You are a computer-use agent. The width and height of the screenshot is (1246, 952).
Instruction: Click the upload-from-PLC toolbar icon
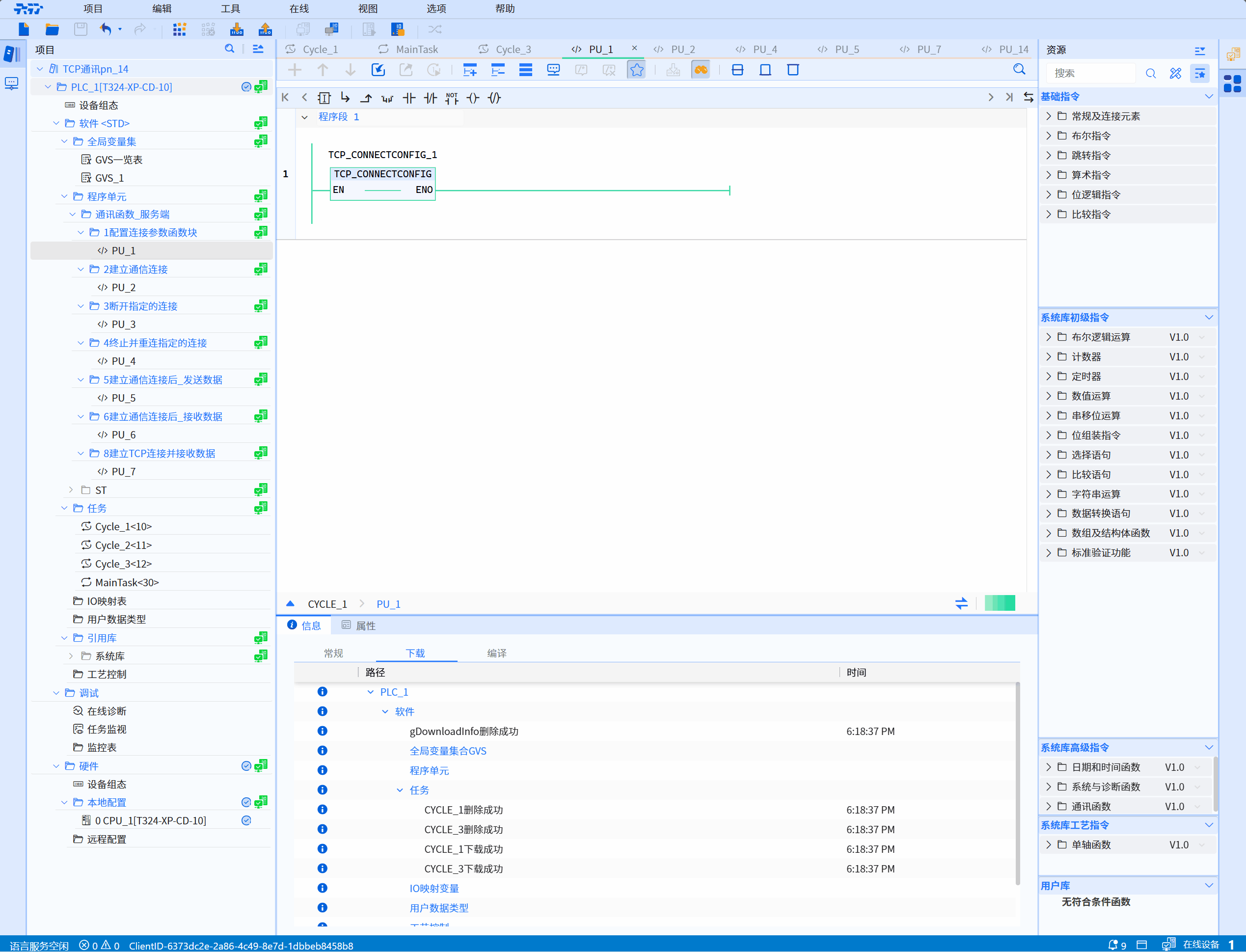(x=265, y=29)
